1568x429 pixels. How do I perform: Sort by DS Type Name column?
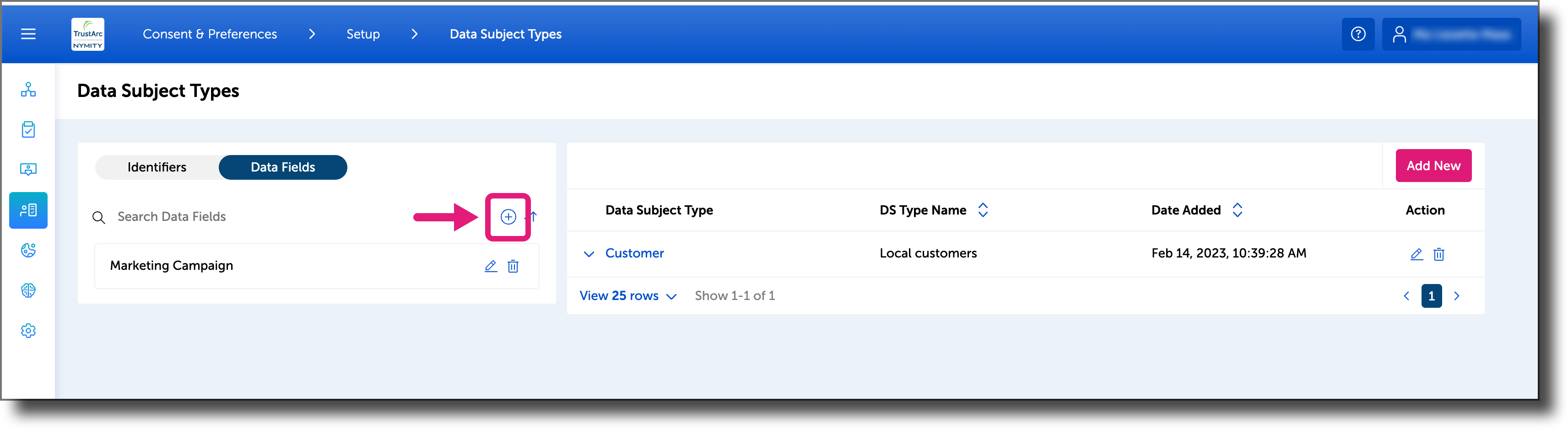[983, 210]
